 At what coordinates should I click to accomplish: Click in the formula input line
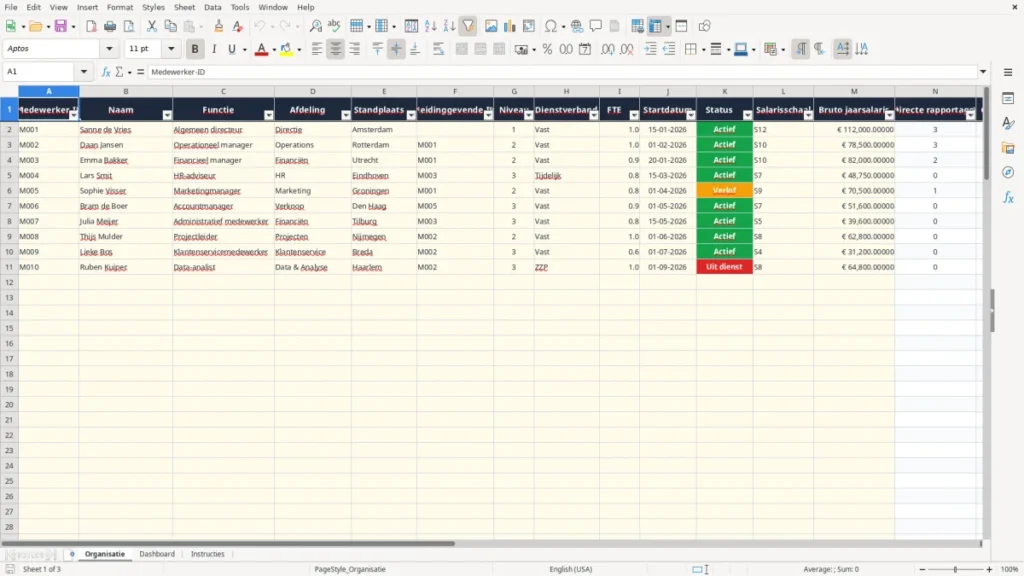[x=562, y=72]
